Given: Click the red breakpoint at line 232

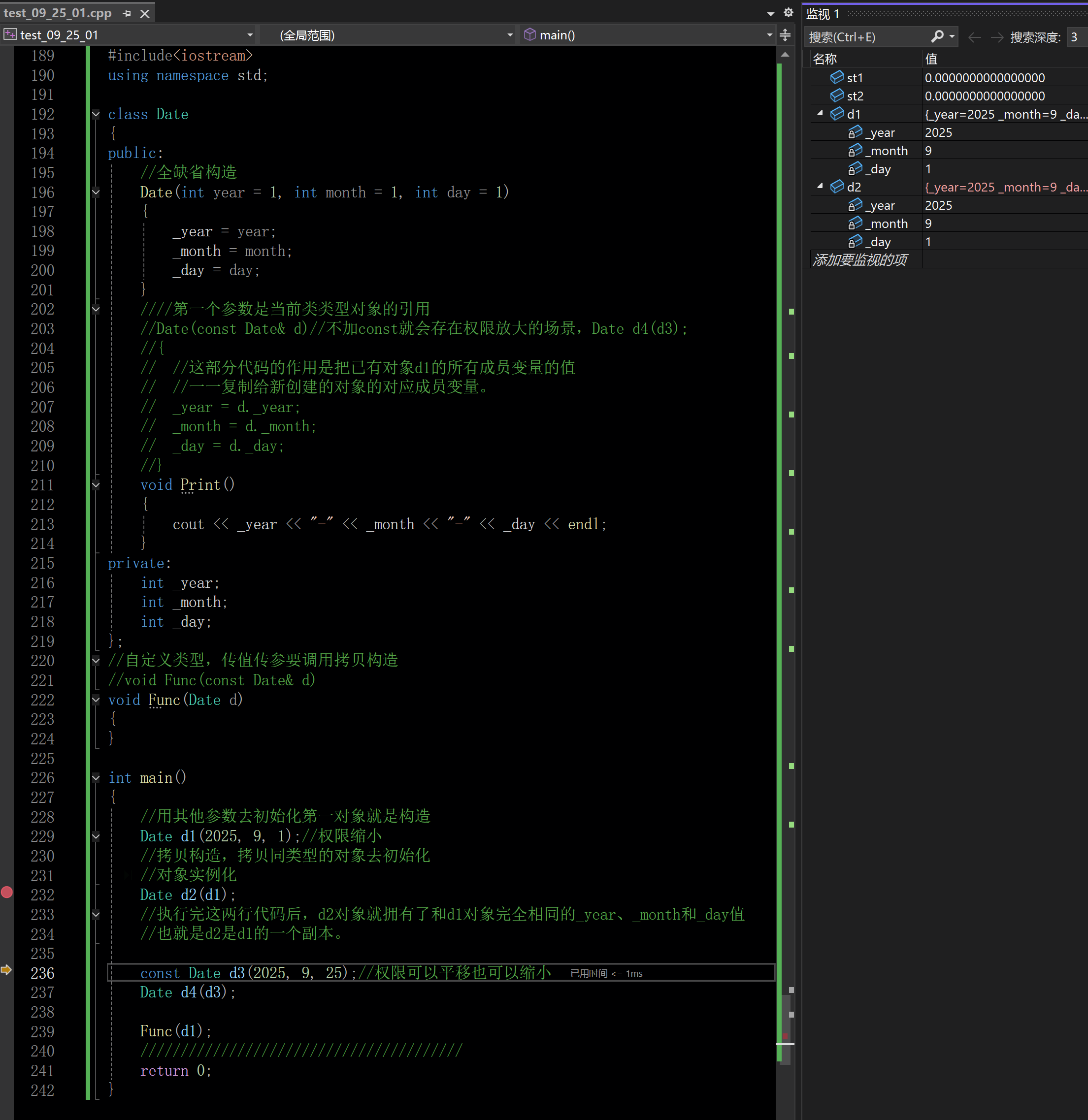Looking at the screenshot, I should pos(7,892).
